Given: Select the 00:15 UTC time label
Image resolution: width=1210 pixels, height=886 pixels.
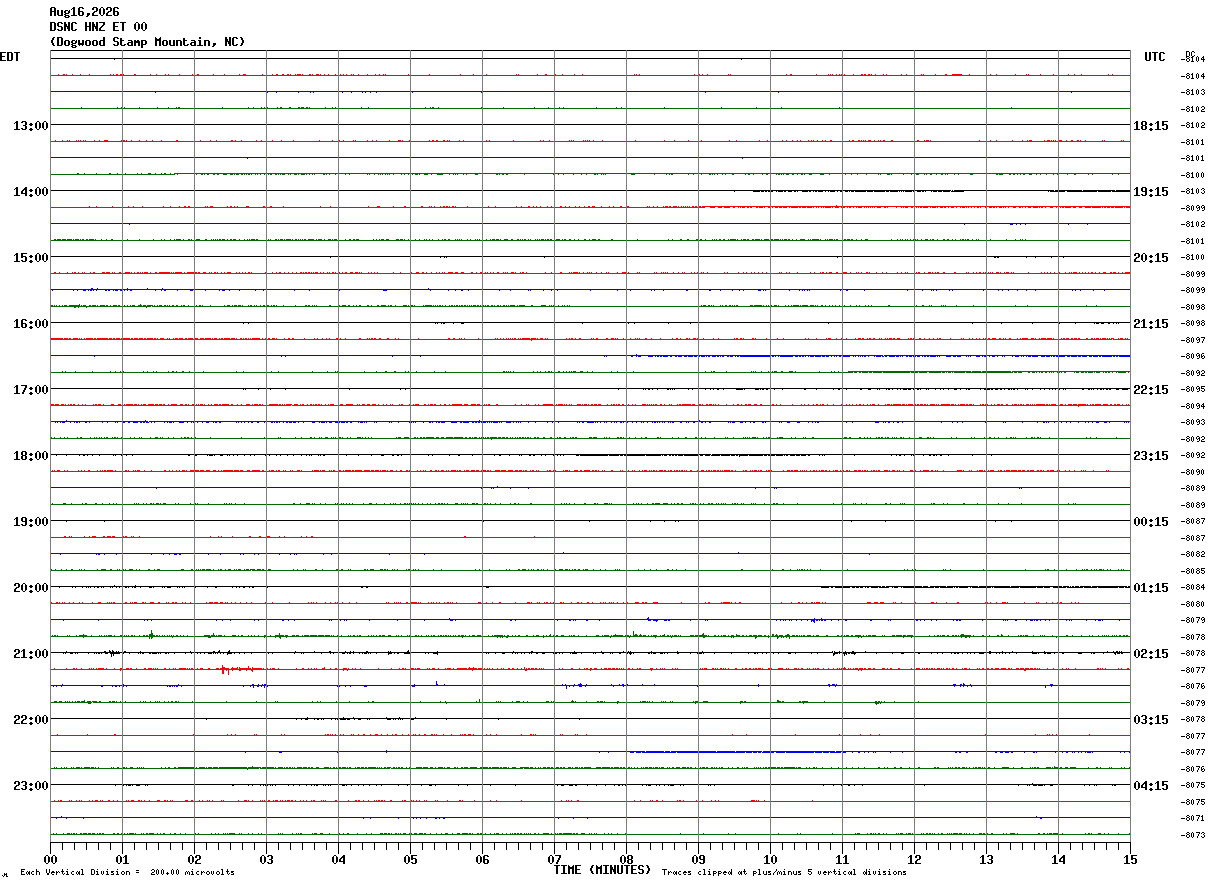Looking at the screenshot, I should (1150, 521).
